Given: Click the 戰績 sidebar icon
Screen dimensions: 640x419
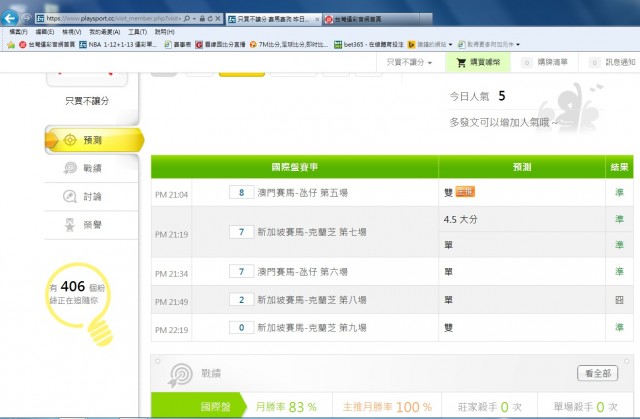Looking at the screenshot, I should (x=70, y=169).
